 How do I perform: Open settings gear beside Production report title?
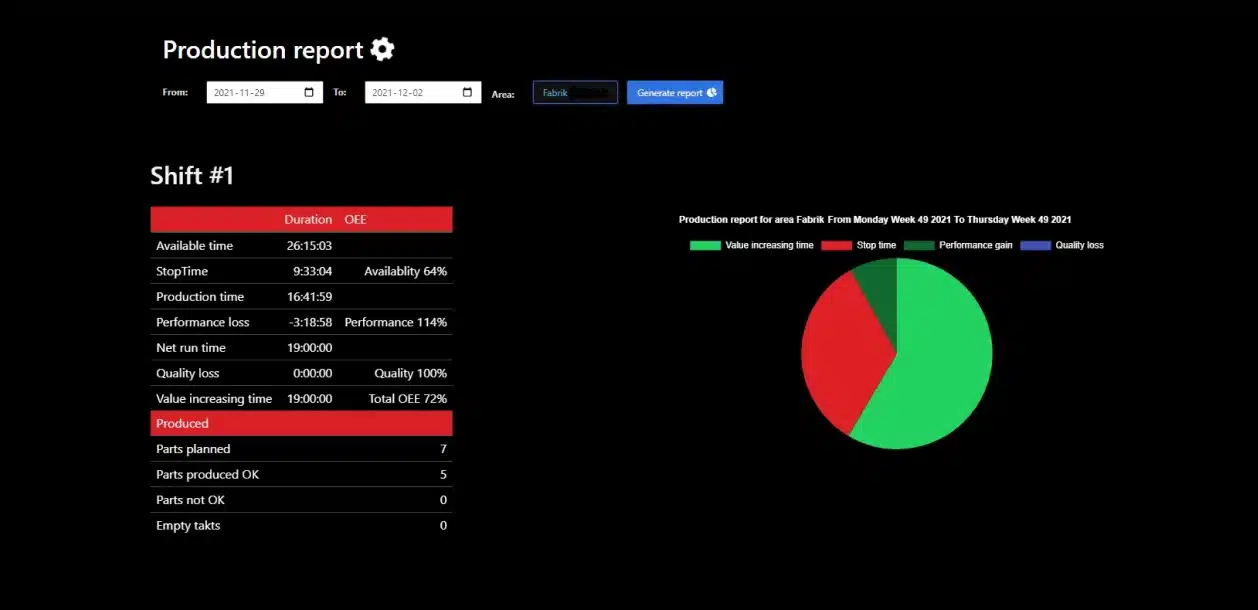(x=382, y=49)
